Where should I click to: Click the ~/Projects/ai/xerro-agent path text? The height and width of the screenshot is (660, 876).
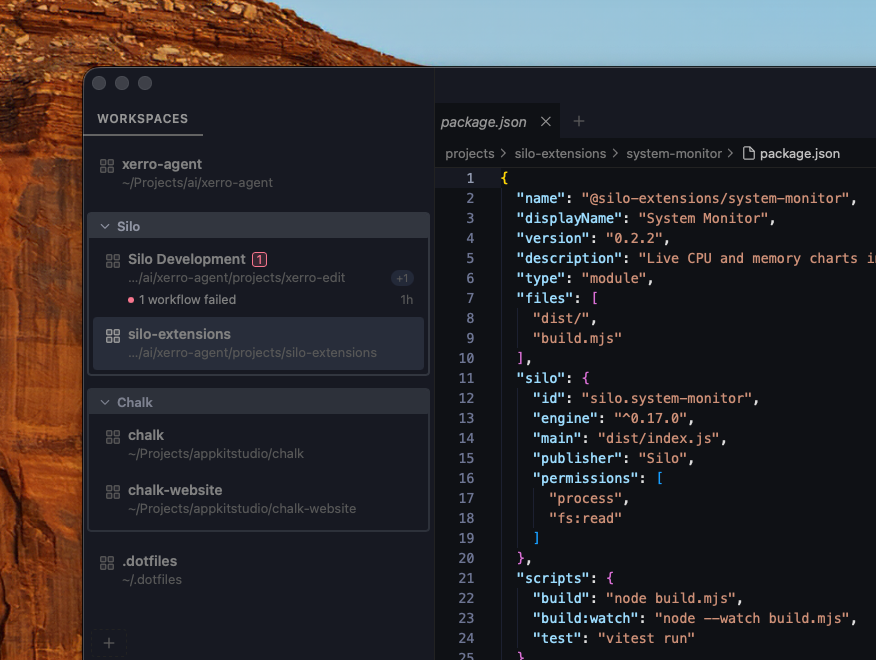198,183
